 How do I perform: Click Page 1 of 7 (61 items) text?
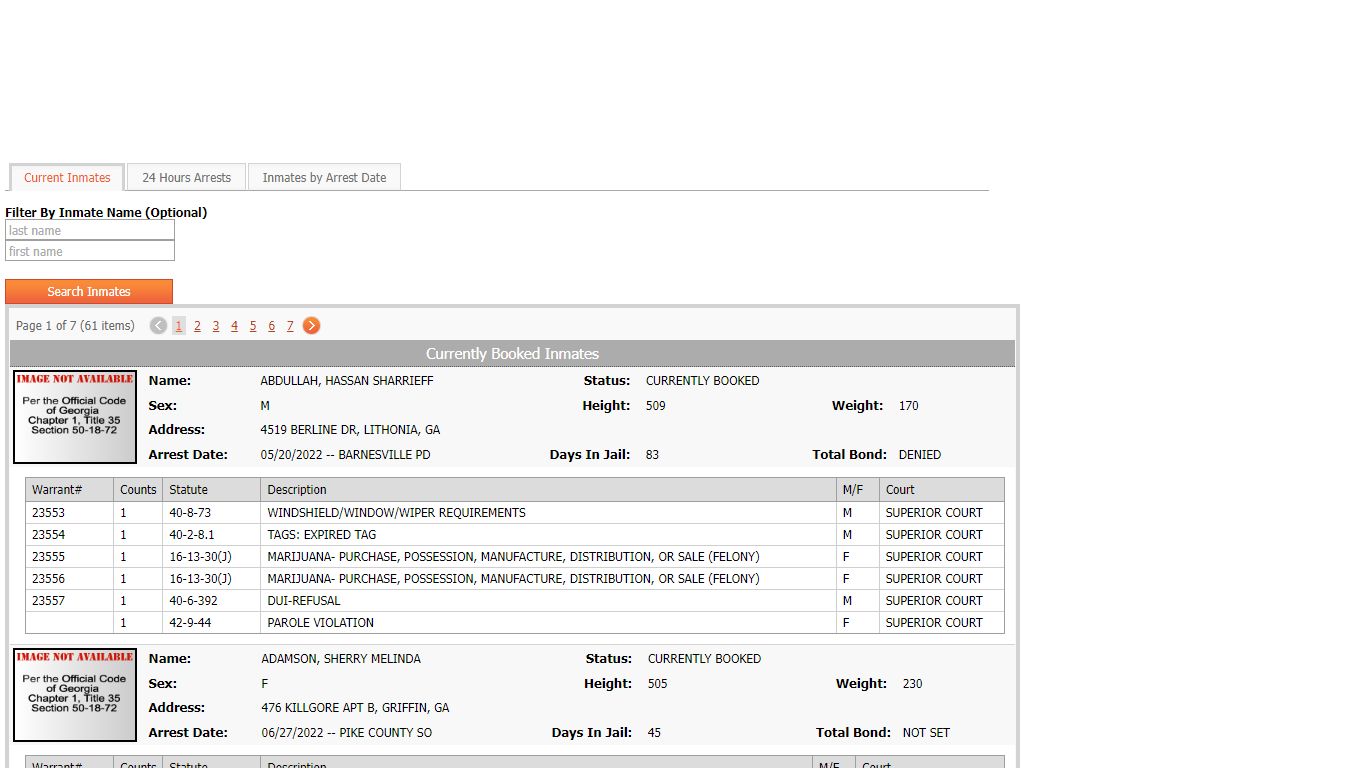75,326
